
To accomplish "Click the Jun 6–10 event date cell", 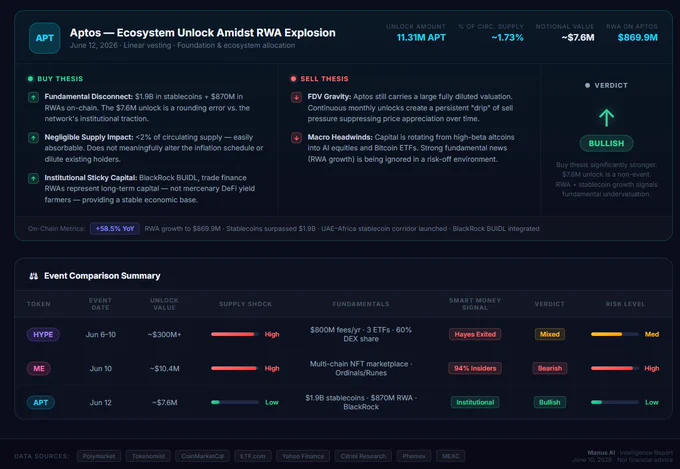I will [x=101, y=335].
